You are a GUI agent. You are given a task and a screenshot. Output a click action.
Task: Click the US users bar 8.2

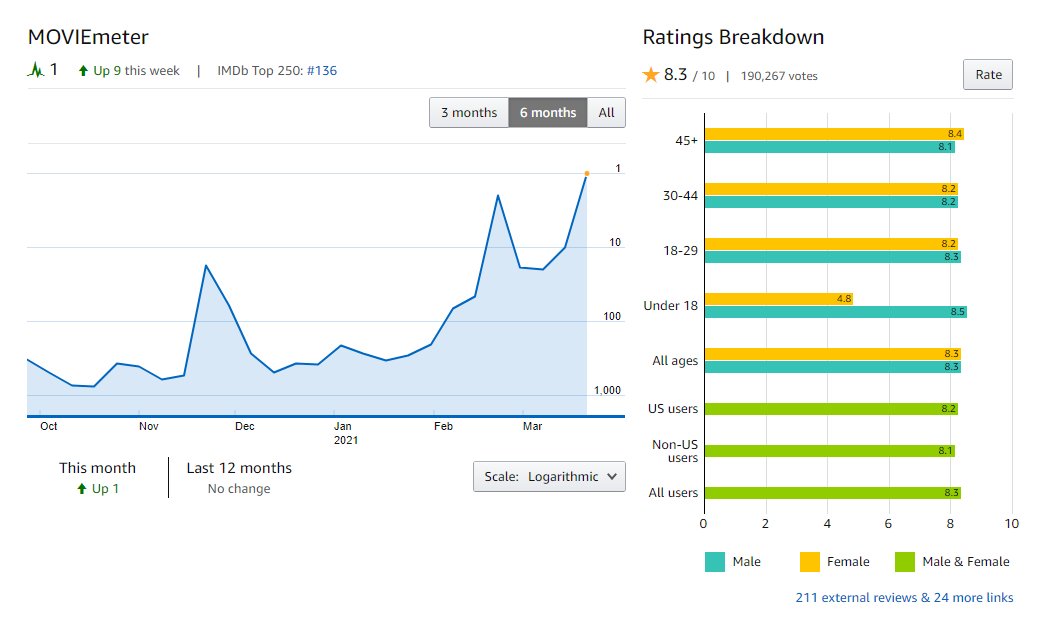point(831,409)
